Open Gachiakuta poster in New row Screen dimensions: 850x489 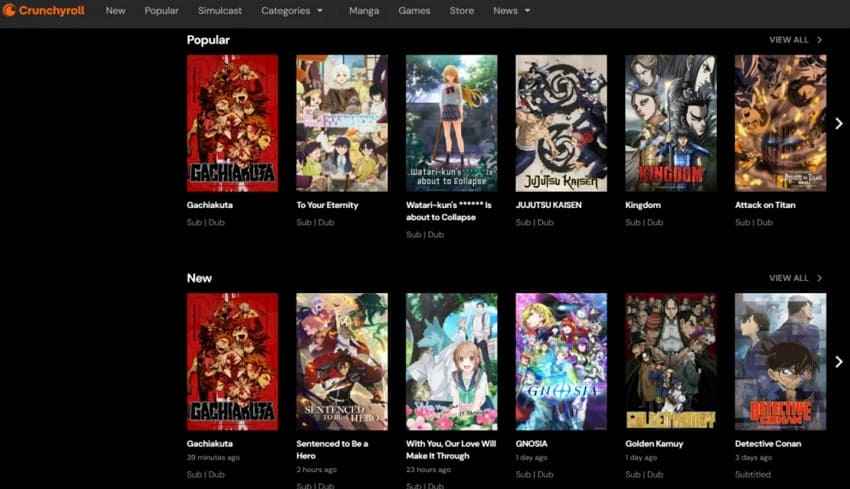pyautogui.click(x=233, y=362)
